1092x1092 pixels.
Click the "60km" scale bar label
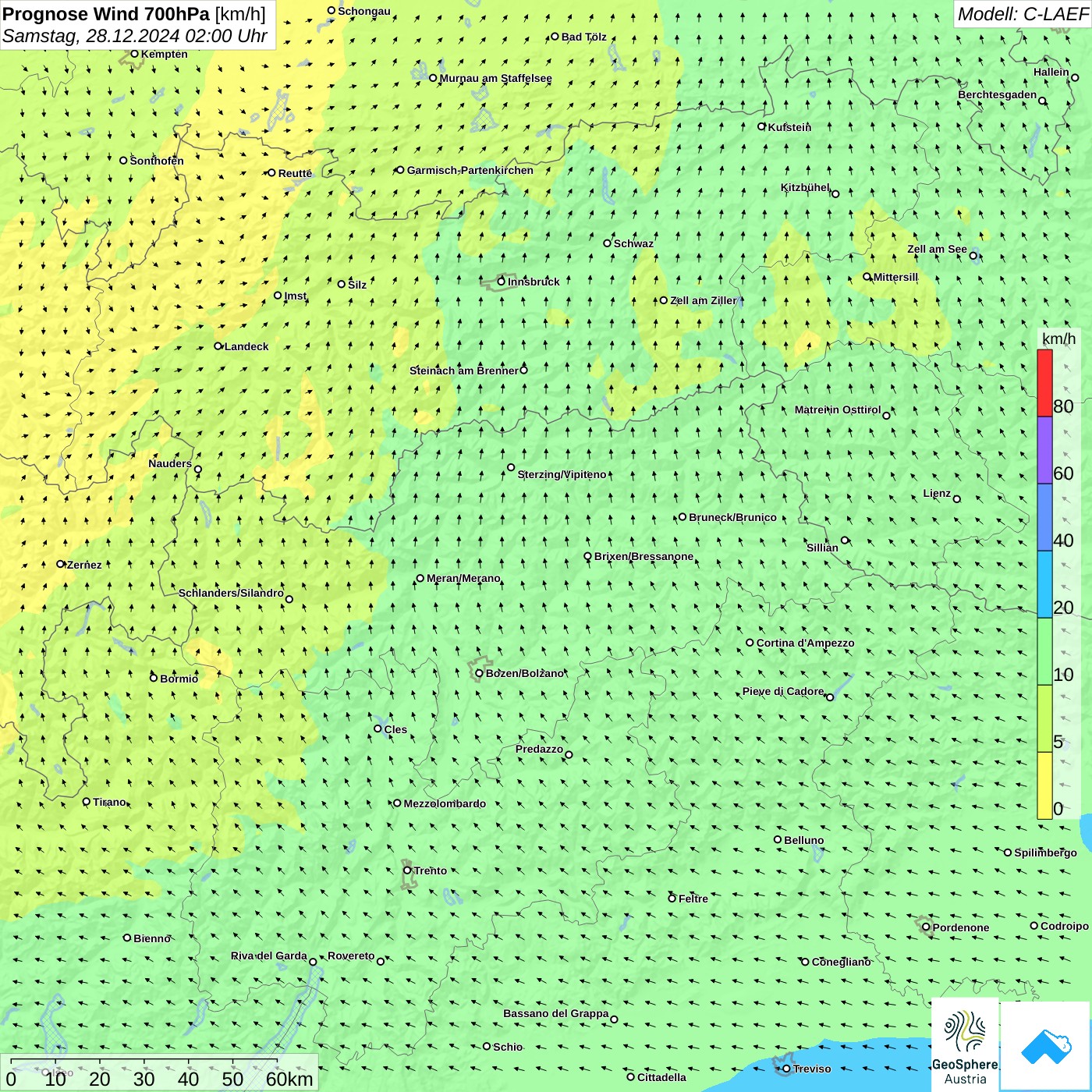[289, 1079]
